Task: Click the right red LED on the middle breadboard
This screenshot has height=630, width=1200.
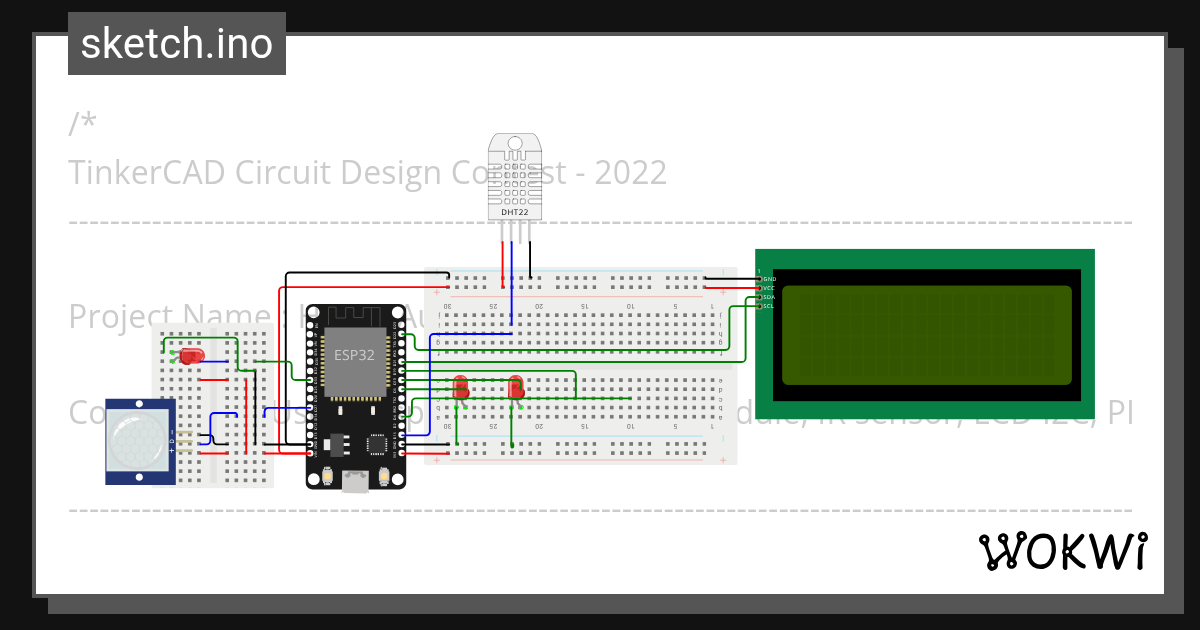Action: [x=517, y=388]
